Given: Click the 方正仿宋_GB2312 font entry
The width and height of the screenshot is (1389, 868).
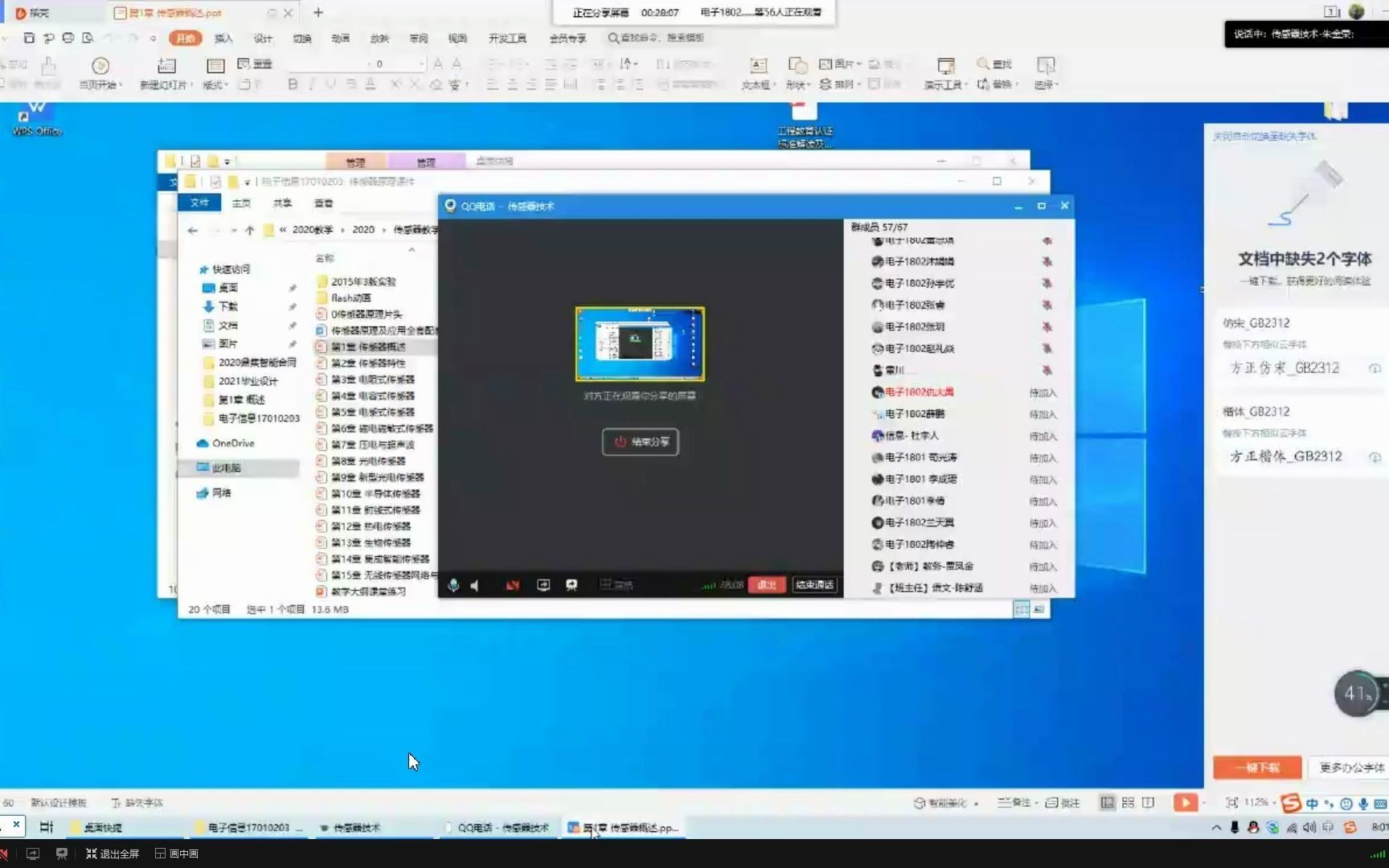Looking at the screenshot, I should [x=1285, y=368].
